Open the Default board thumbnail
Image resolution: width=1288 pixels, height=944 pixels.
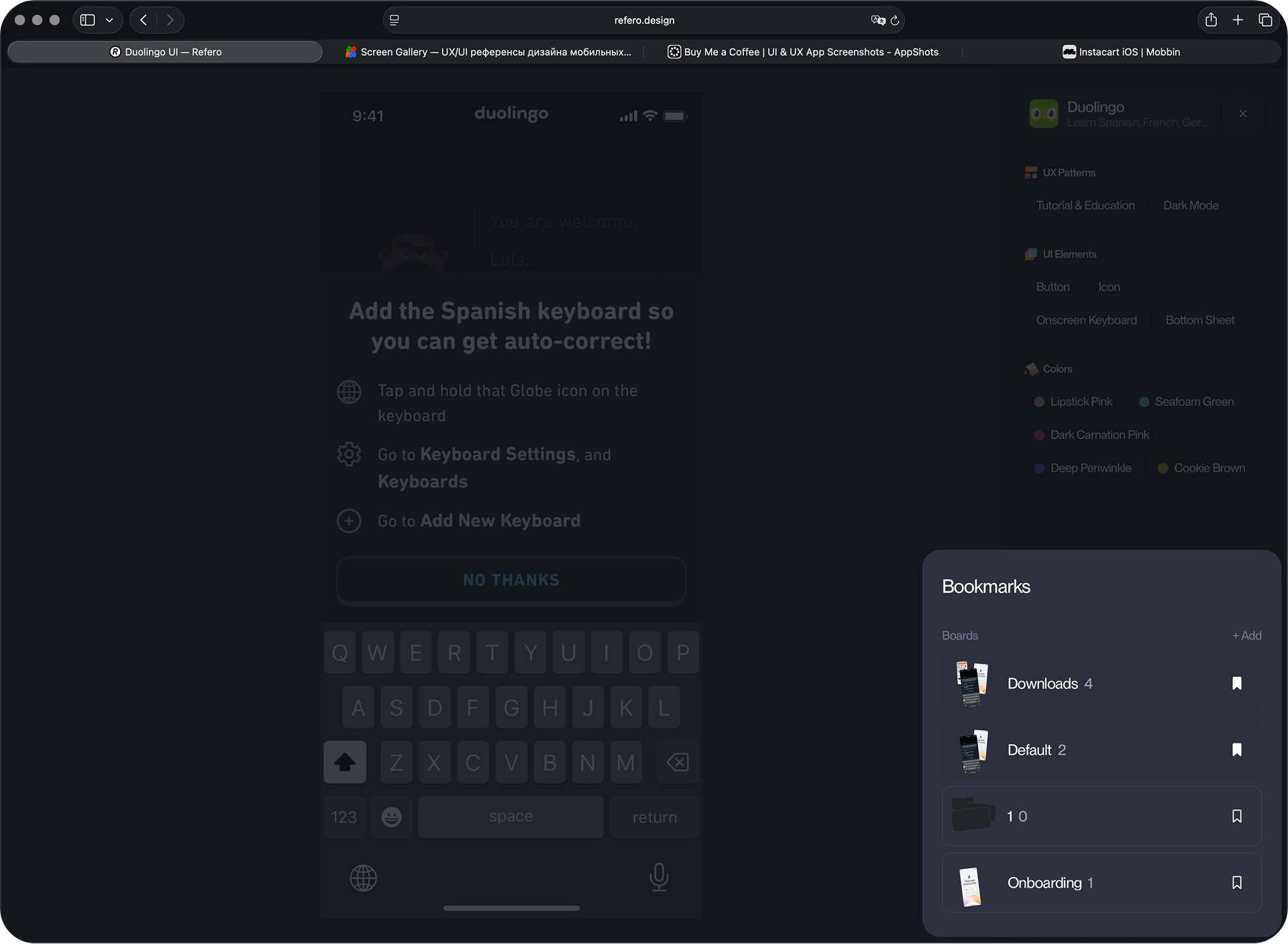[972, 750]
